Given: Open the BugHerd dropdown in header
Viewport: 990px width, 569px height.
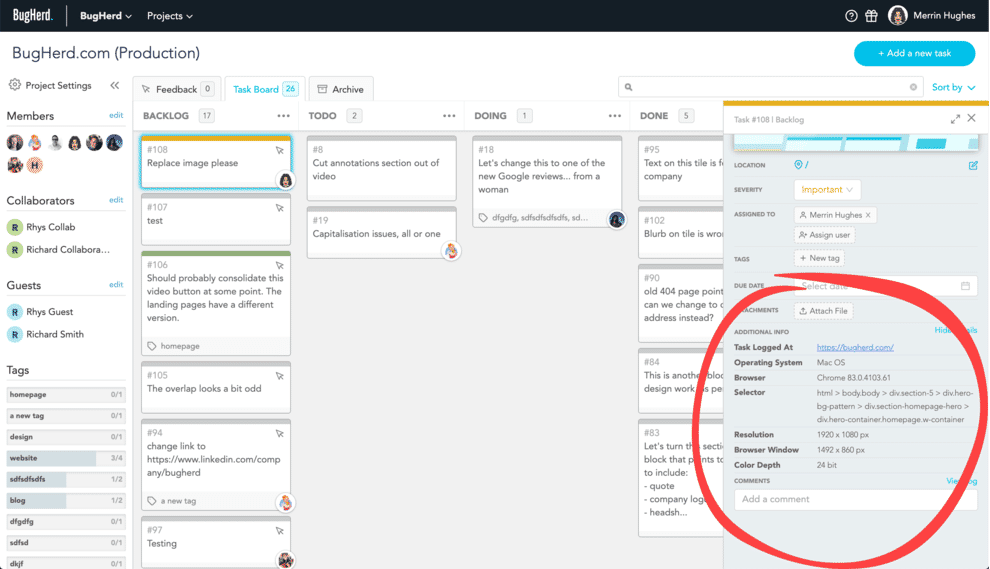Looking at the screenshot, I should pos(105,16).
